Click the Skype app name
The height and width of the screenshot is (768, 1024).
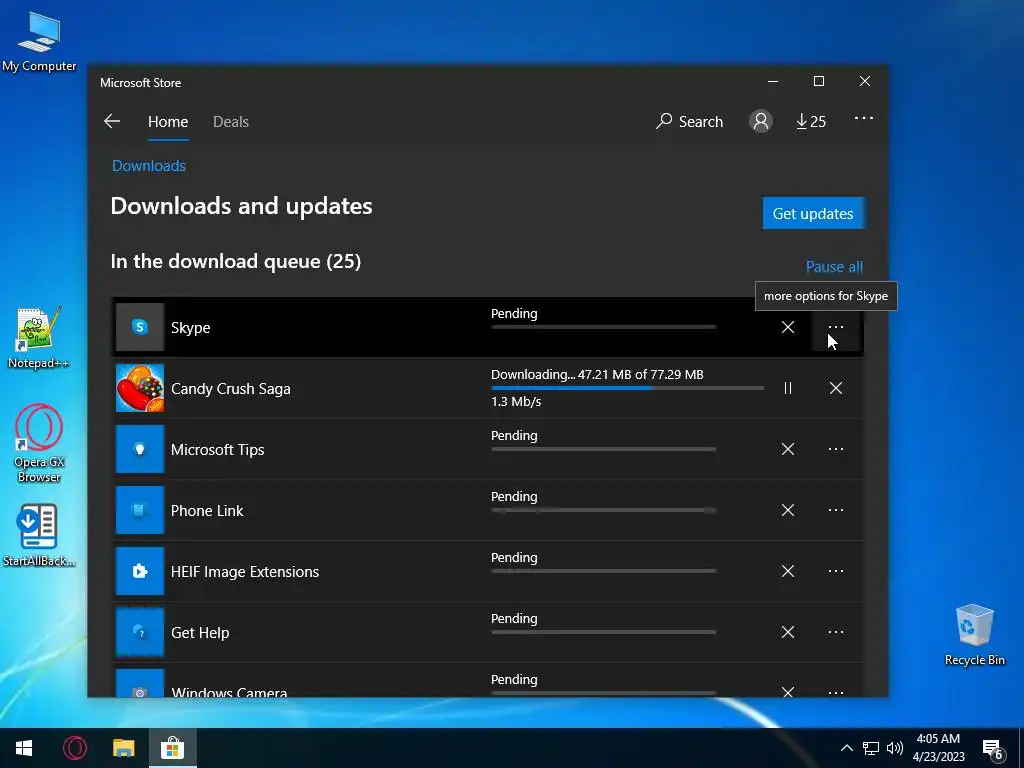(x=191, y=328)
